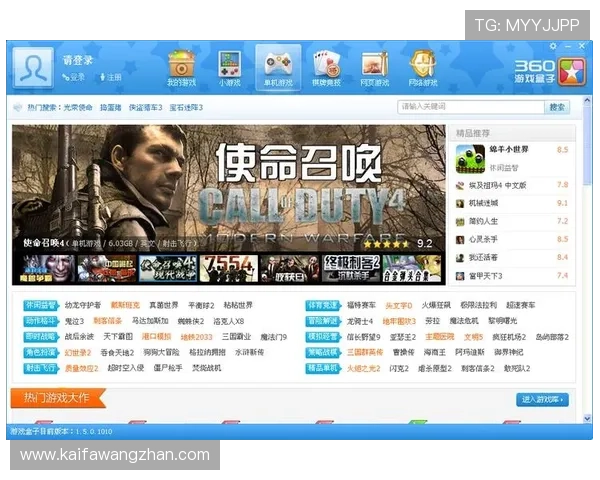Click the 富甲天下3 small icon
This screenshot has height=480, width=600.
pos(460,276)
